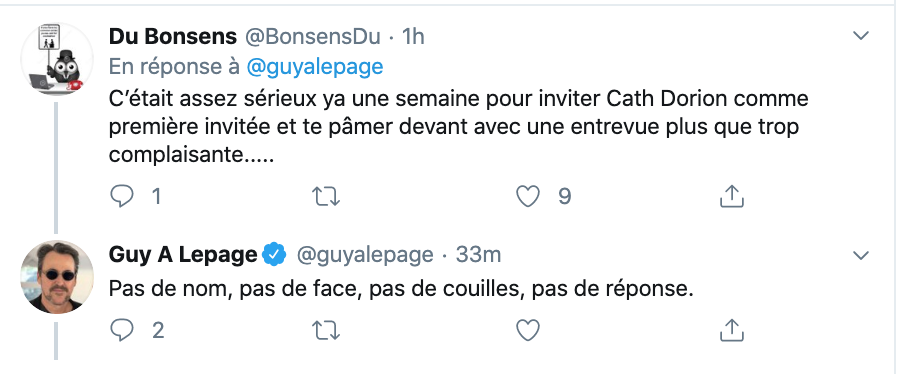Open the @guyalepage handle beside verified badge
The width and height of the screenshot is (898, 374).
(x=365, y=255)
